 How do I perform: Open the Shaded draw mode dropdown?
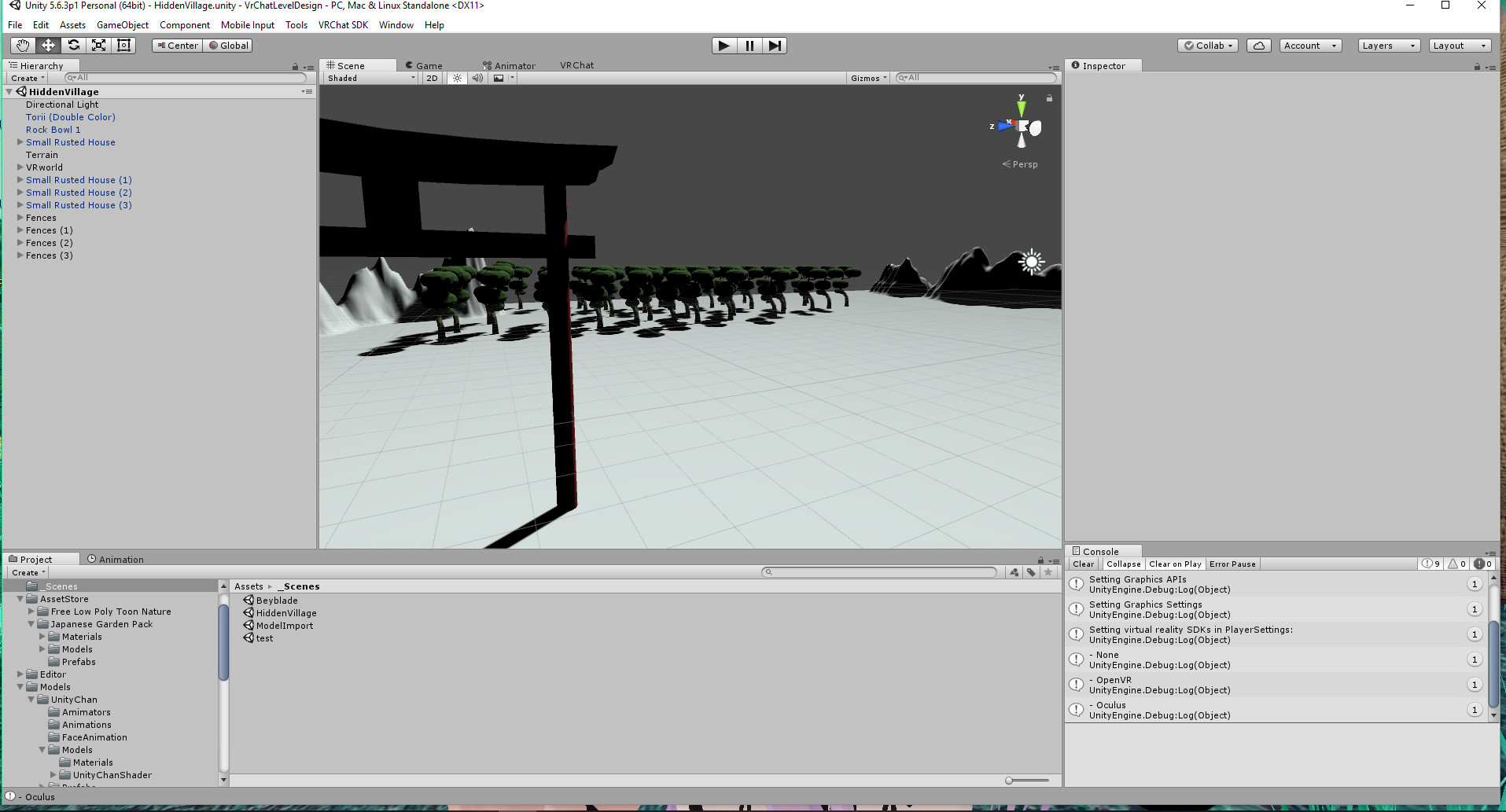click(x=370, y=78)
